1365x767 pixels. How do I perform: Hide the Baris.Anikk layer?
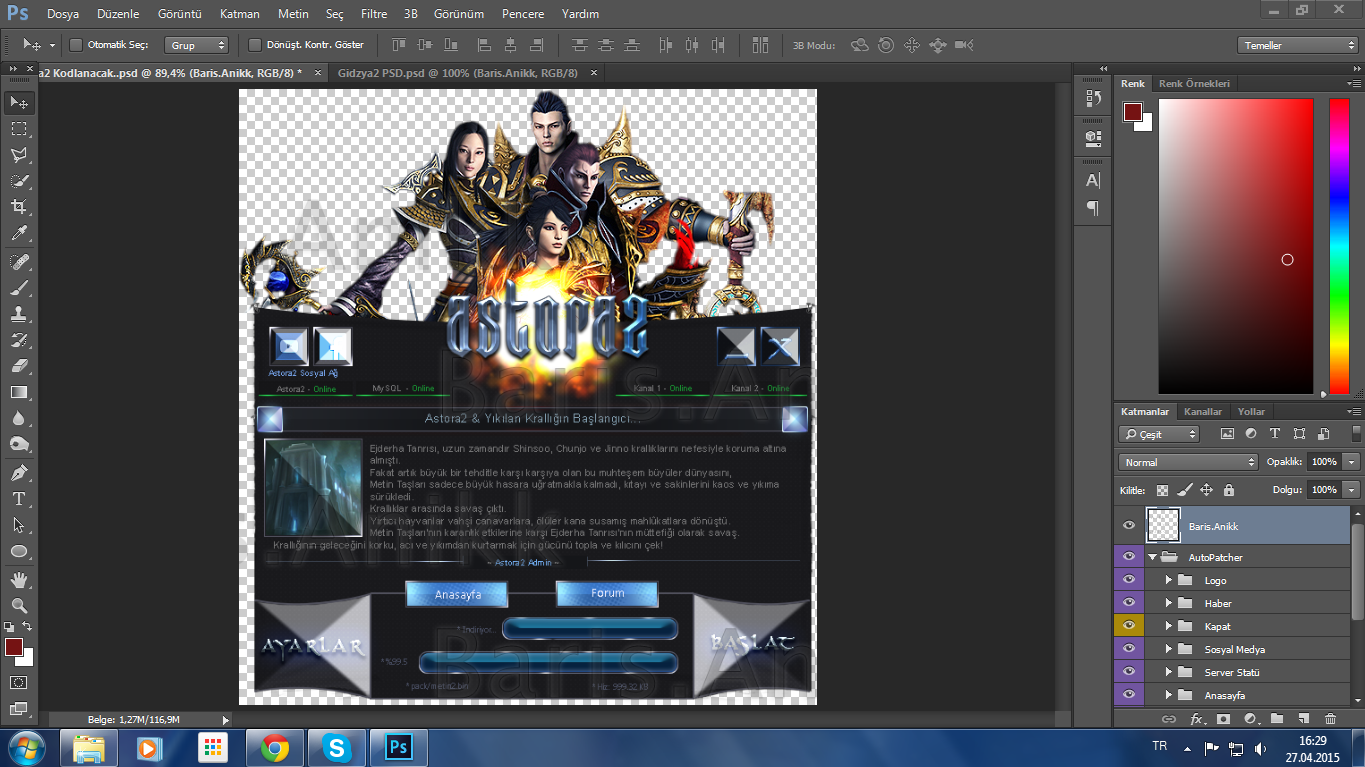(1129, 525)
